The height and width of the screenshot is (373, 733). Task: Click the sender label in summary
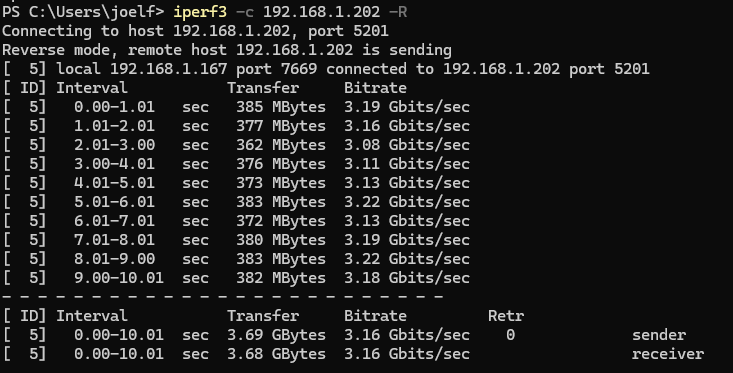659,335
